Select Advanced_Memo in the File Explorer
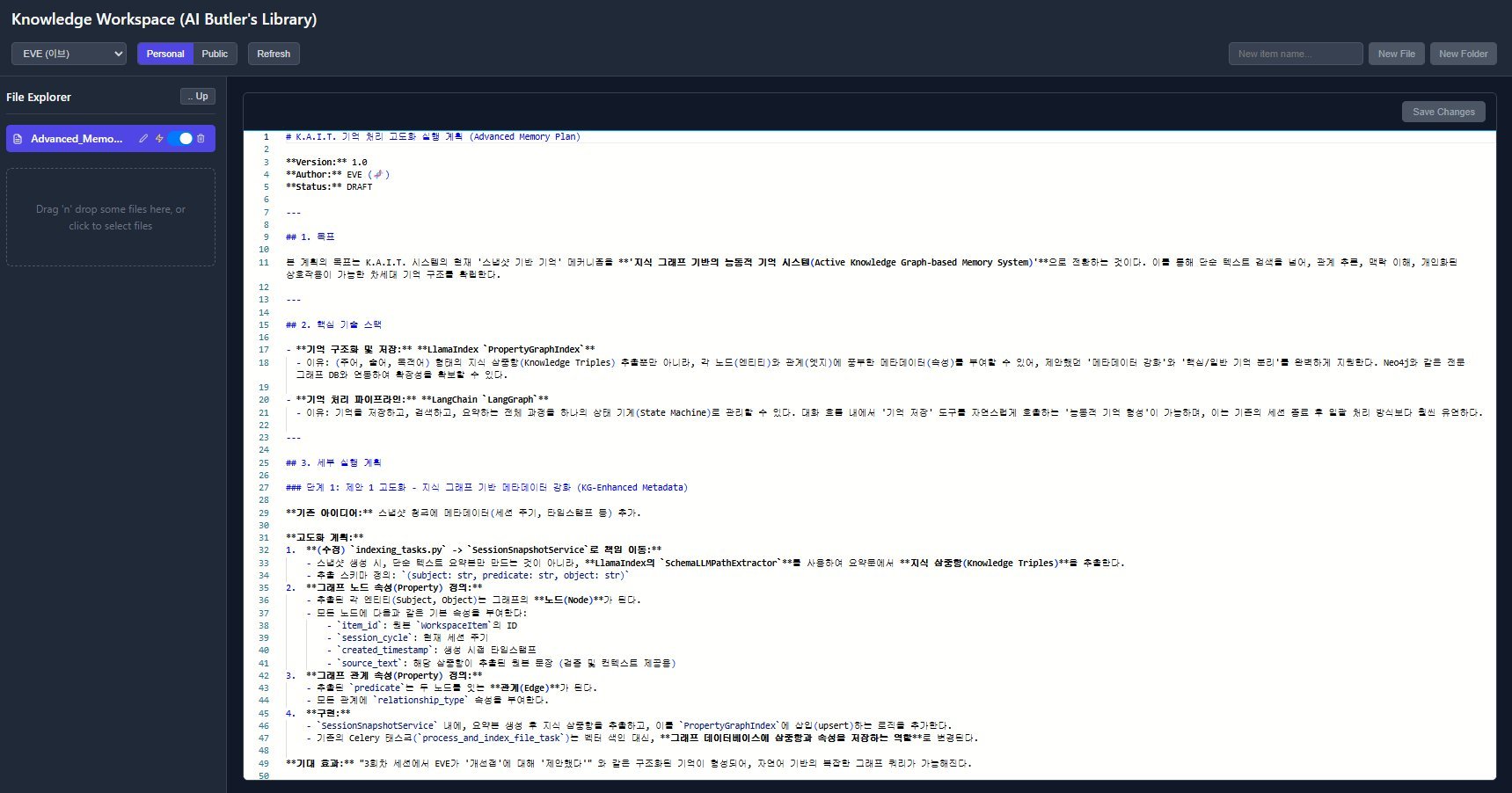The width and height of the screenshot is (1512, 793). click(x=75, y=138)
